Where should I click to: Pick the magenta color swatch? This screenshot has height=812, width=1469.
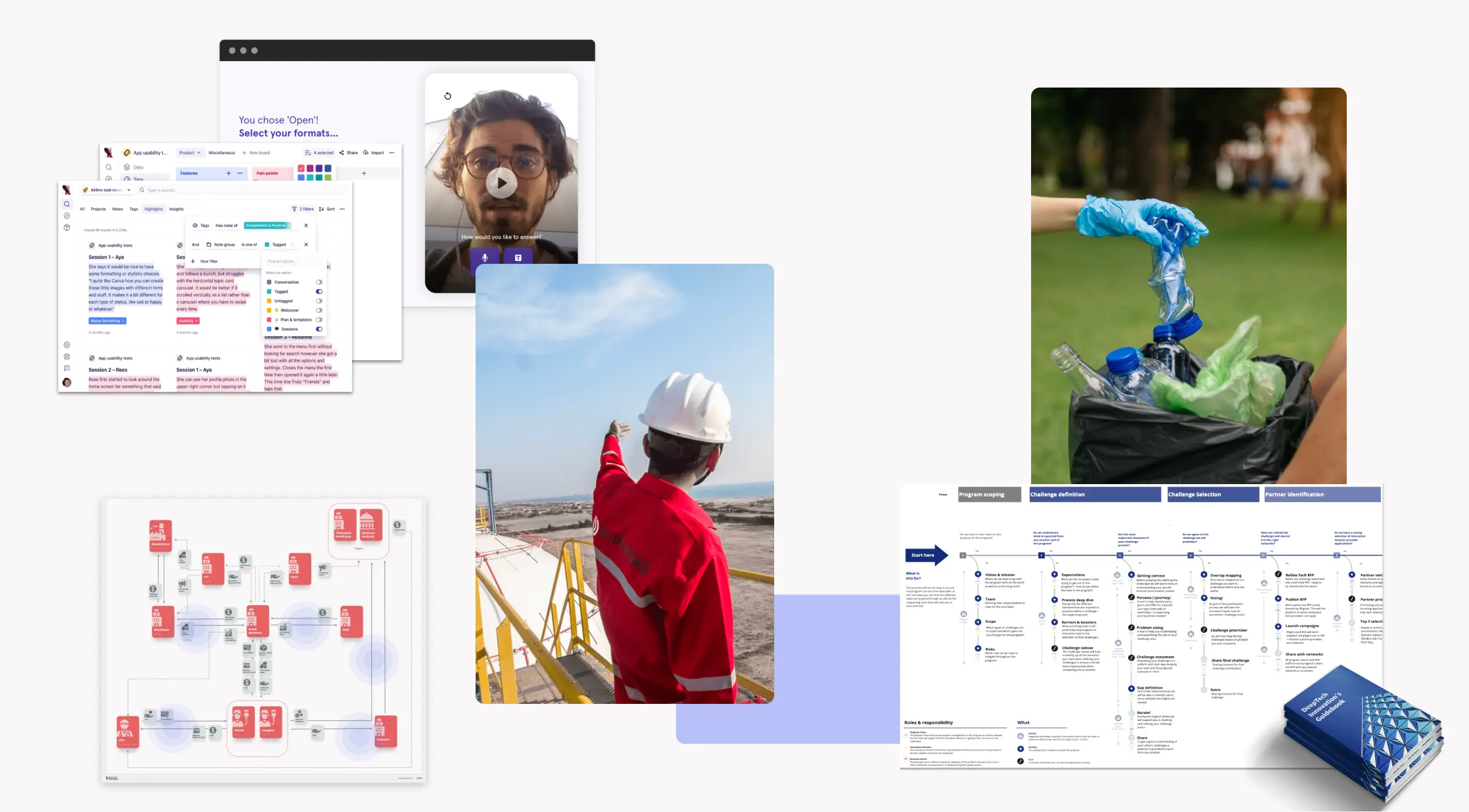pos(310,168)
